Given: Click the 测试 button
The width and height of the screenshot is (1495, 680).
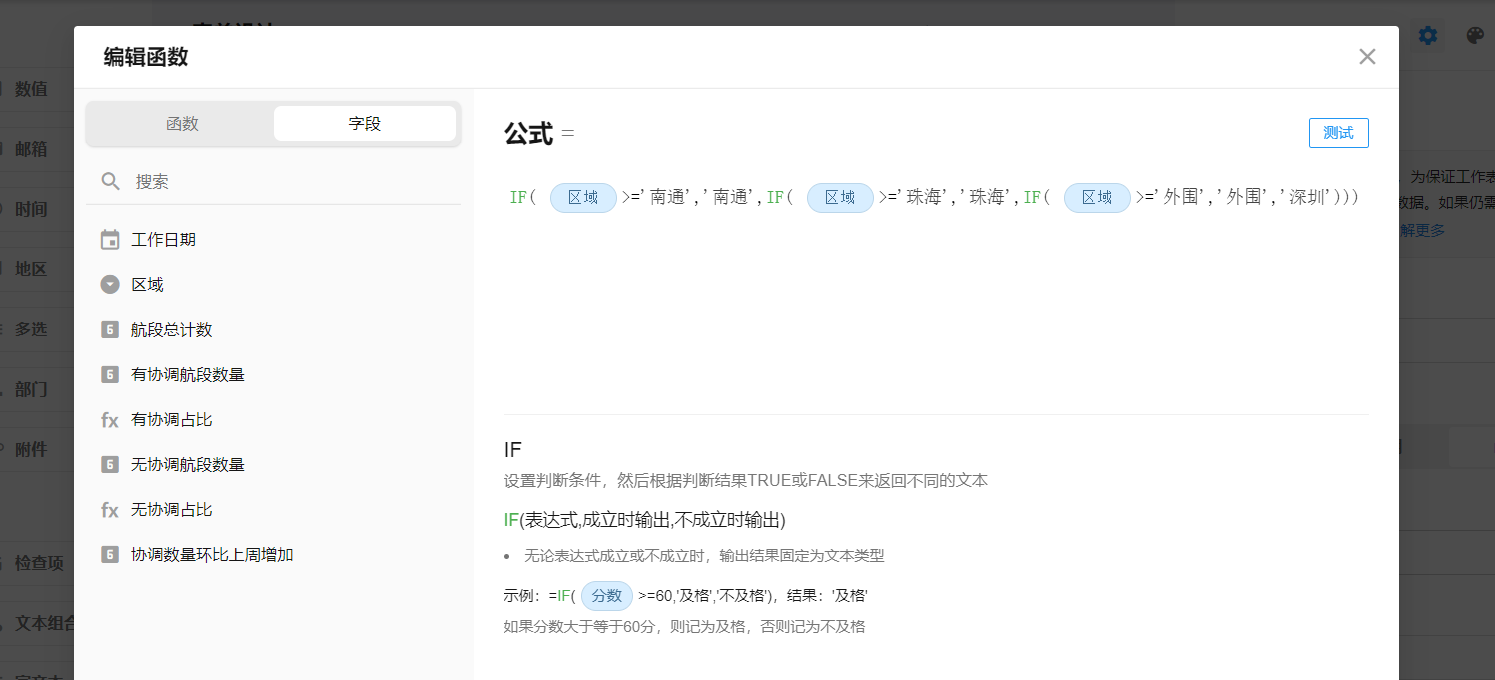Looking at the screenshot, I should pyautogui.click(x=1339, y=132).
